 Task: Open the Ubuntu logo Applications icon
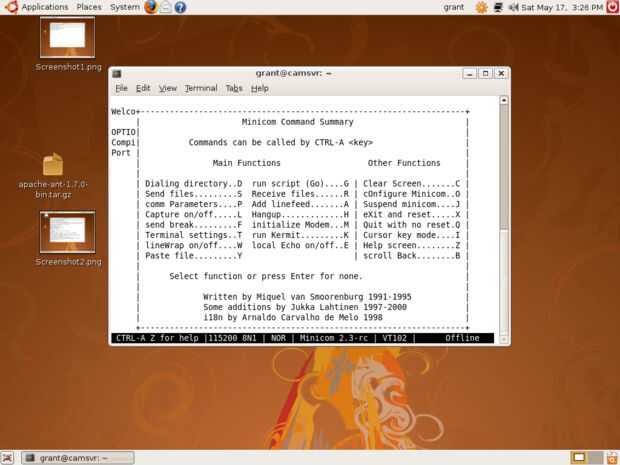pos(11,7)
